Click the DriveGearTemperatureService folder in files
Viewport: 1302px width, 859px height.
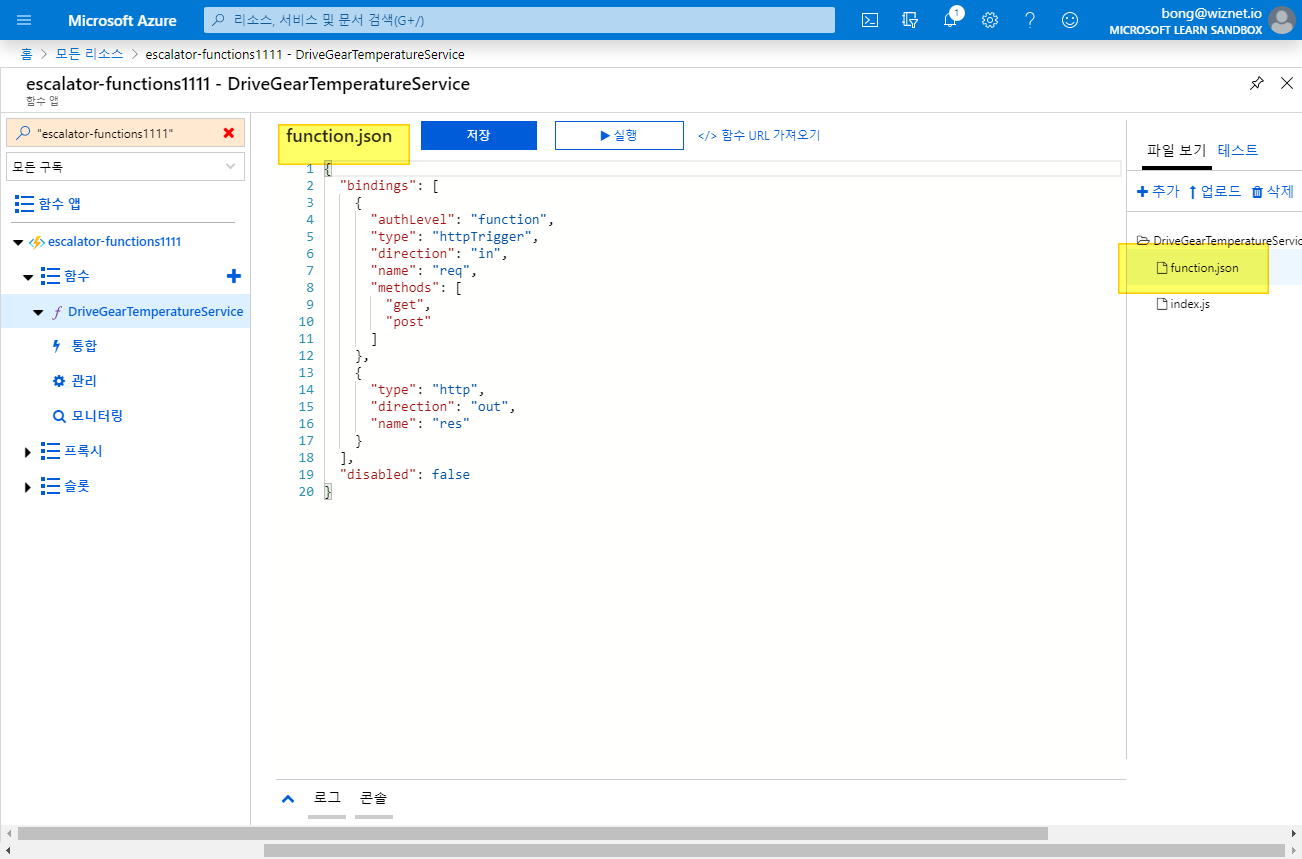(x=1220, y=241)
